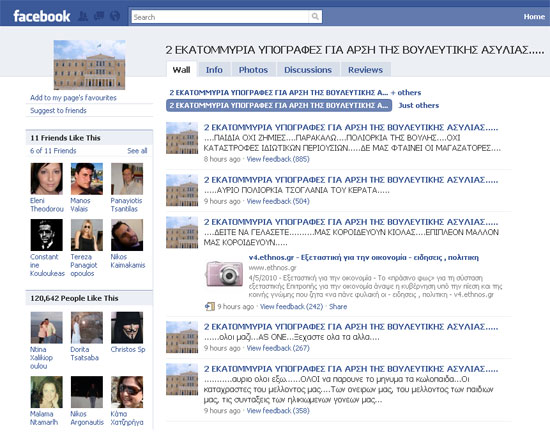Click the search magnifier button
Image resolution: width=550 pixels, height=433 pixels.
click(315, 16)
